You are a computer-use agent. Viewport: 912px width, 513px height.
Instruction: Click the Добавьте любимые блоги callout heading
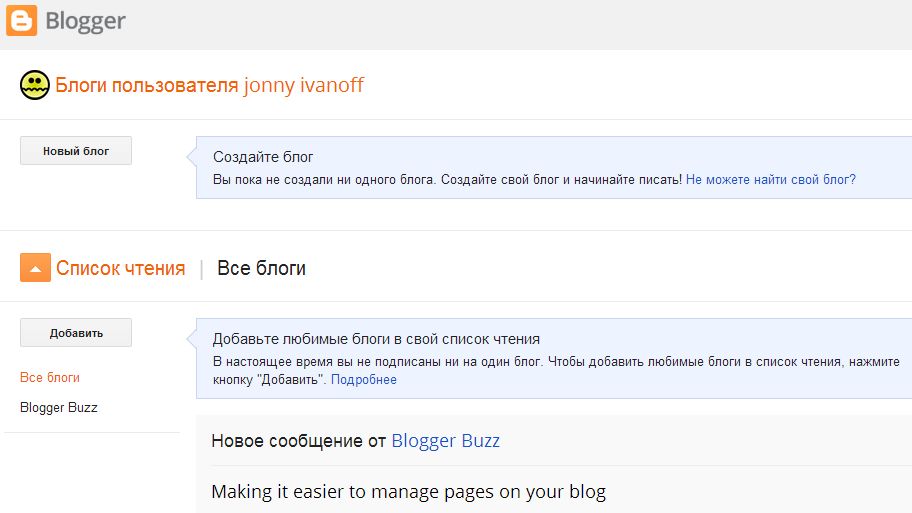[x=376, y=339]
